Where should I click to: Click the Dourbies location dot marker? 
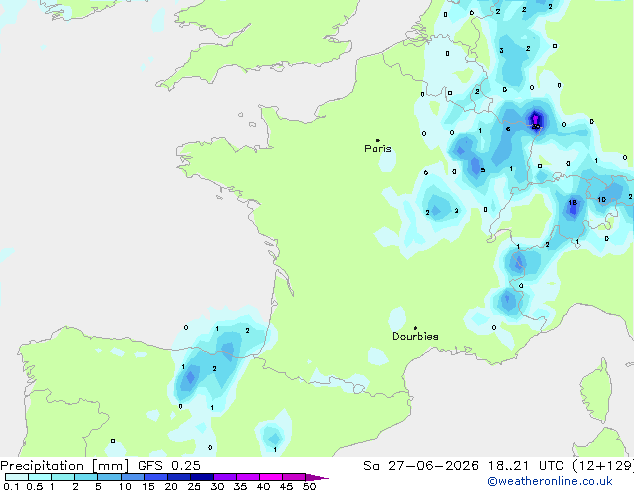[415, 328]
